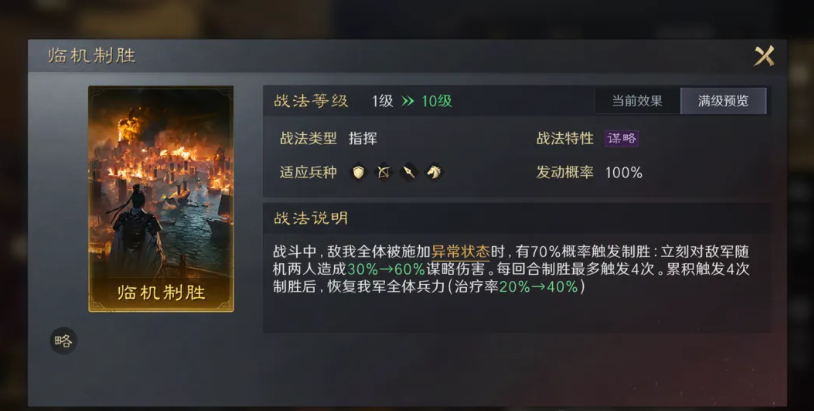The image size is (814, 411).
Task: Click the 临机制胜 burning city card
Action: pyautogui.click(x=161, y=199)
